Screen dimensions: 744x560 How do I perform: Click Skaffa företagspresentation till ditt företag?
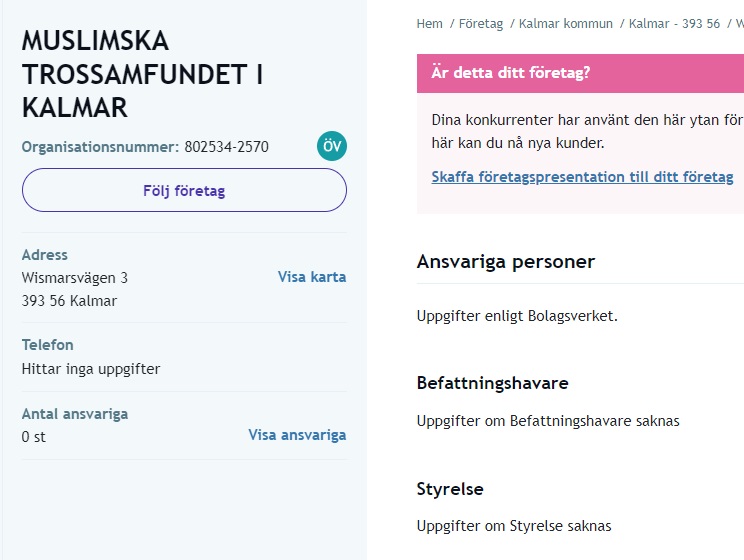tap(582, 177)
